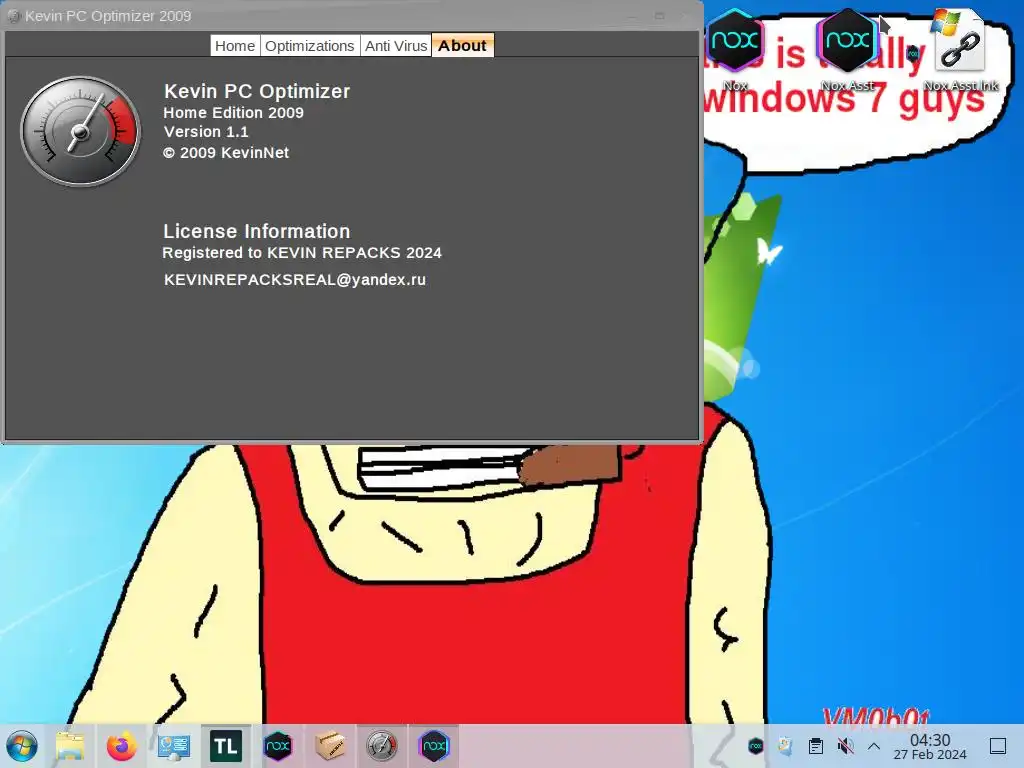1024x768 pixels.
Task: Open the Optimizations tab
Action: pos(310,46)
